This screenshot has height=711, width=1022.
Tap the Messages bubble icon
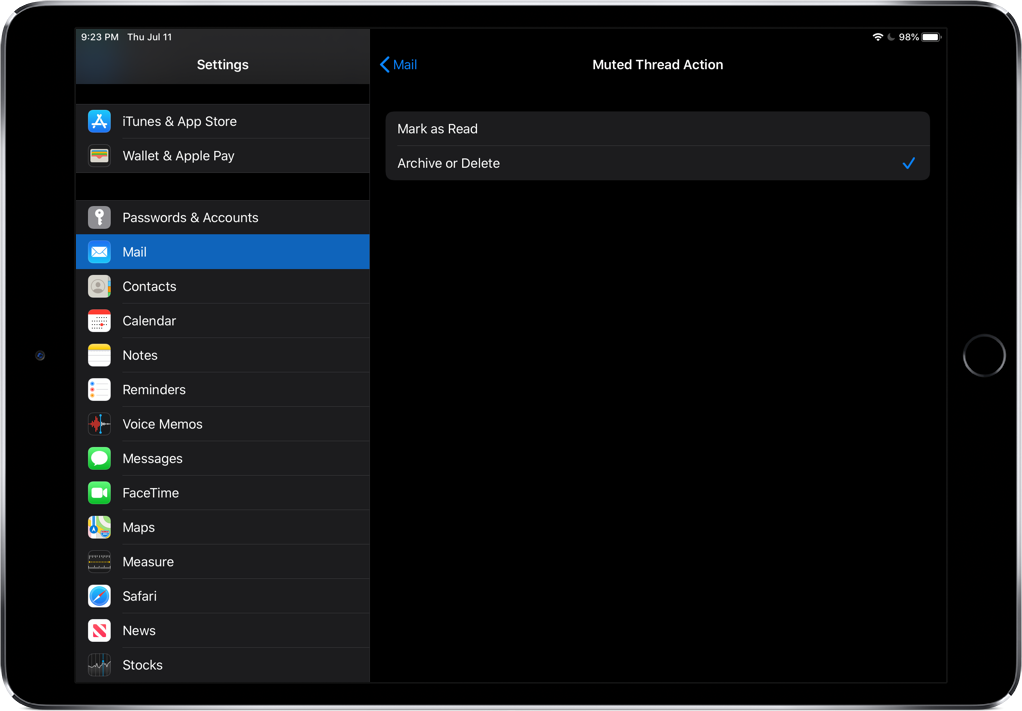coord(99,459)
